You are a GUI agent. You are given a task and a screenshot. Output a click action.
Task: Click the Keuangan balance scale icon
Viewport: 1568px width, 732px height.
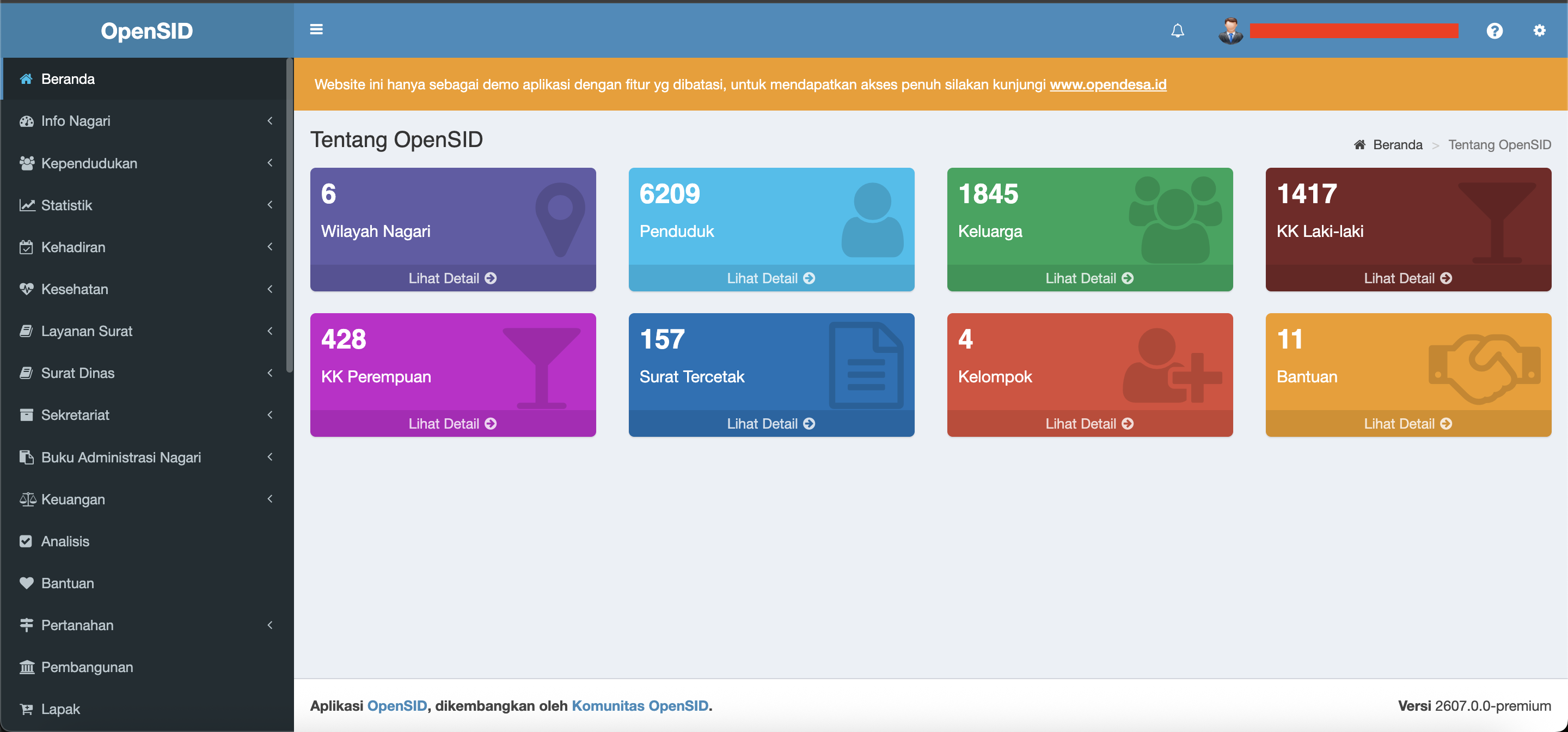tap(27, 499)
